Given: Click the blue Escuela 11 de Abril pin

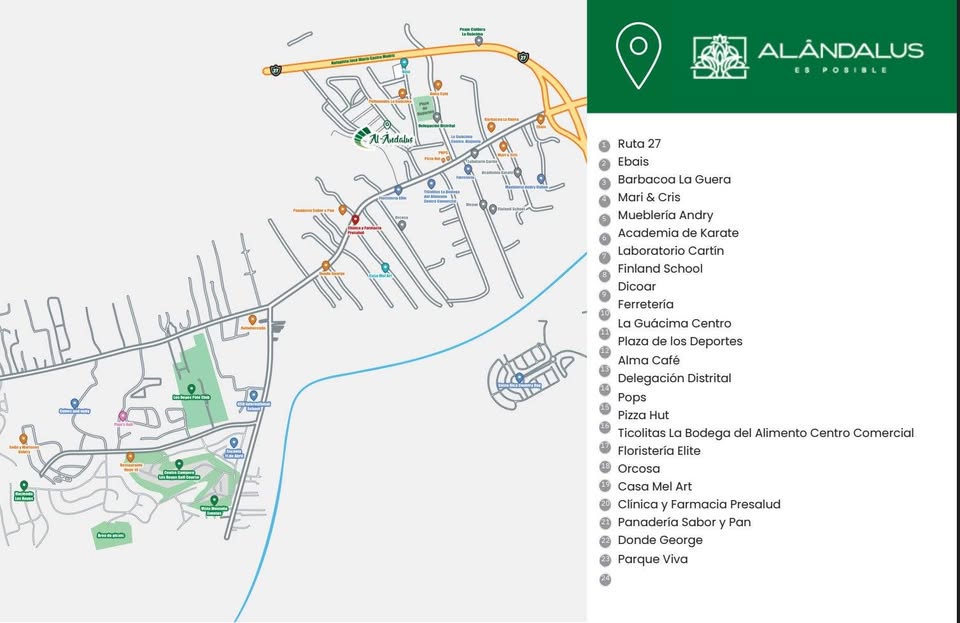Looking at the screenshot, I should [x=234, y=442].
